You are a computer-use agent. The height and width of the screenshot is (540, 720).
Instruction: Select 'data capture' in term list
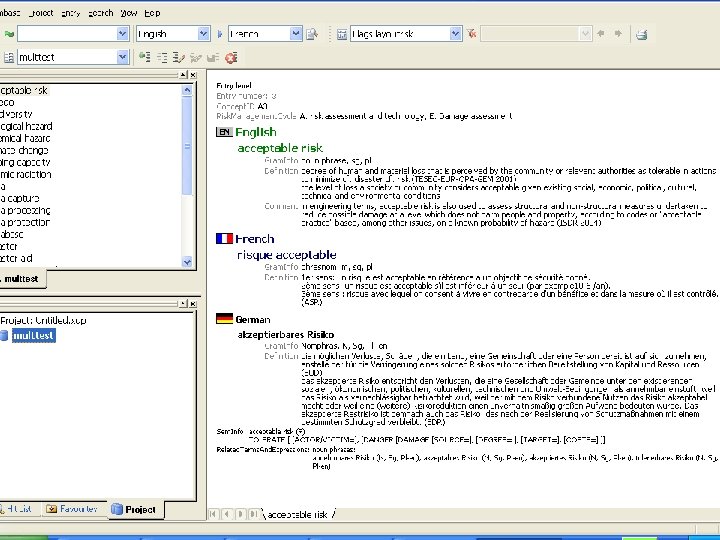pyautogui.click(x=20, y=198)
